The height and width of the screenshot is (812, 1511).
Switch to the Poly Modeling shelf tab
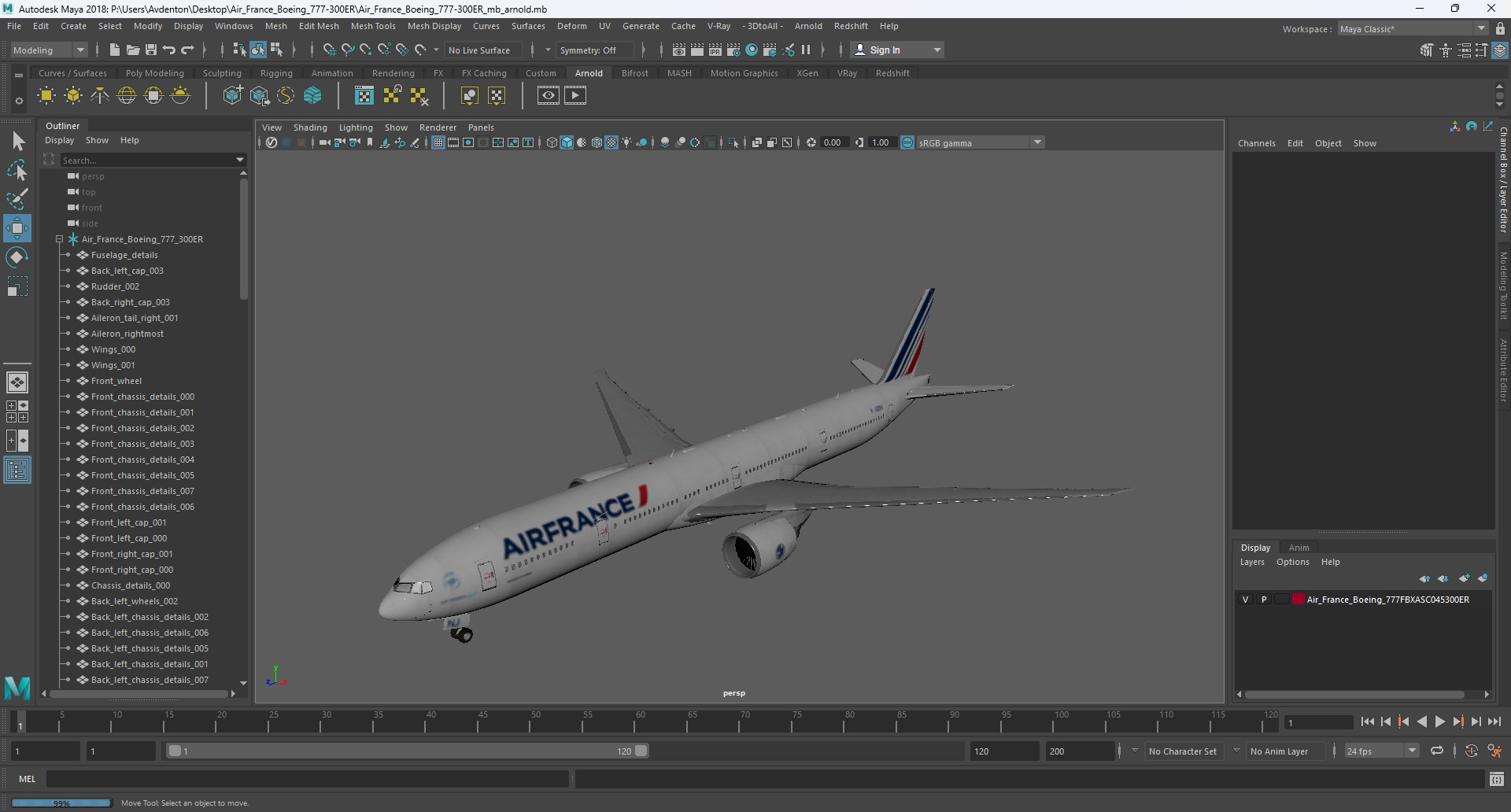pyautogui.click(x=155, y=73)
